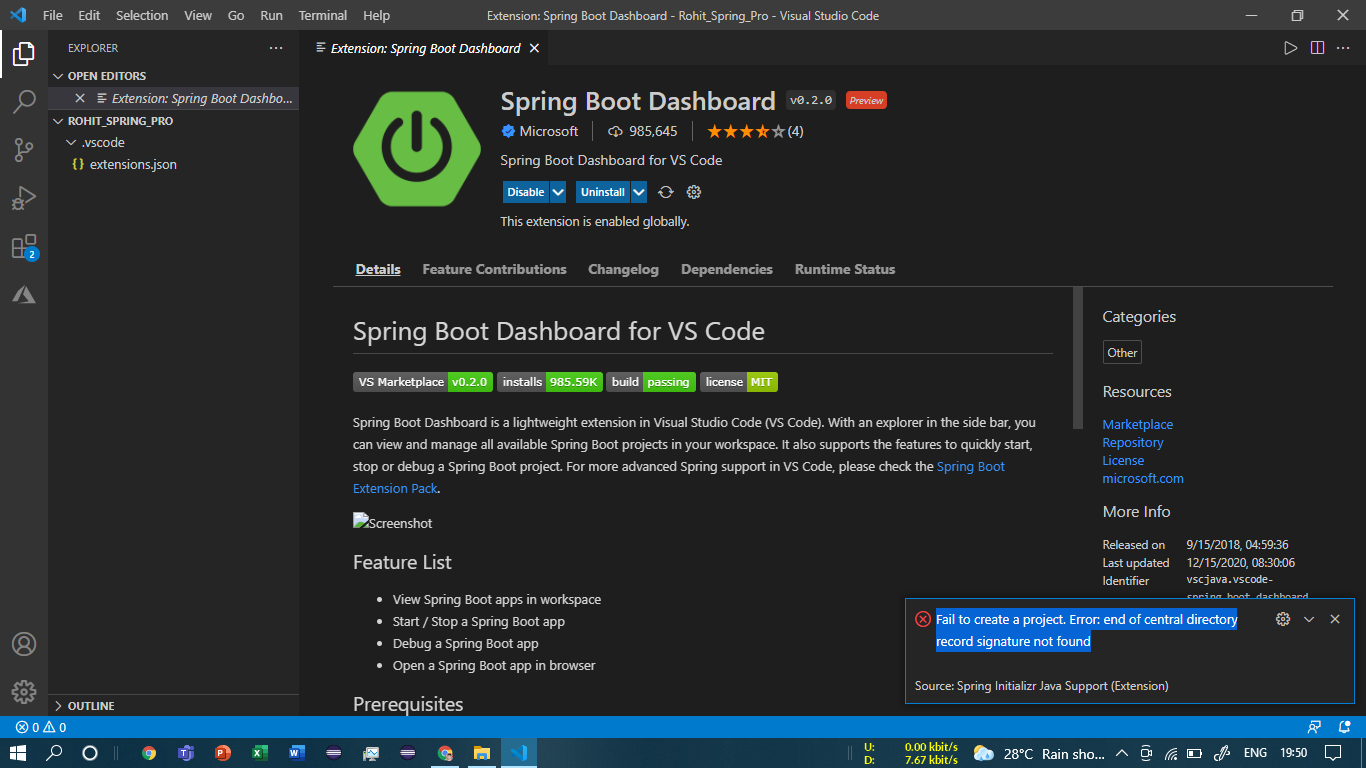Open Run and Debug view
Viewport: 1366px width, 768px height.
[24, 198]
